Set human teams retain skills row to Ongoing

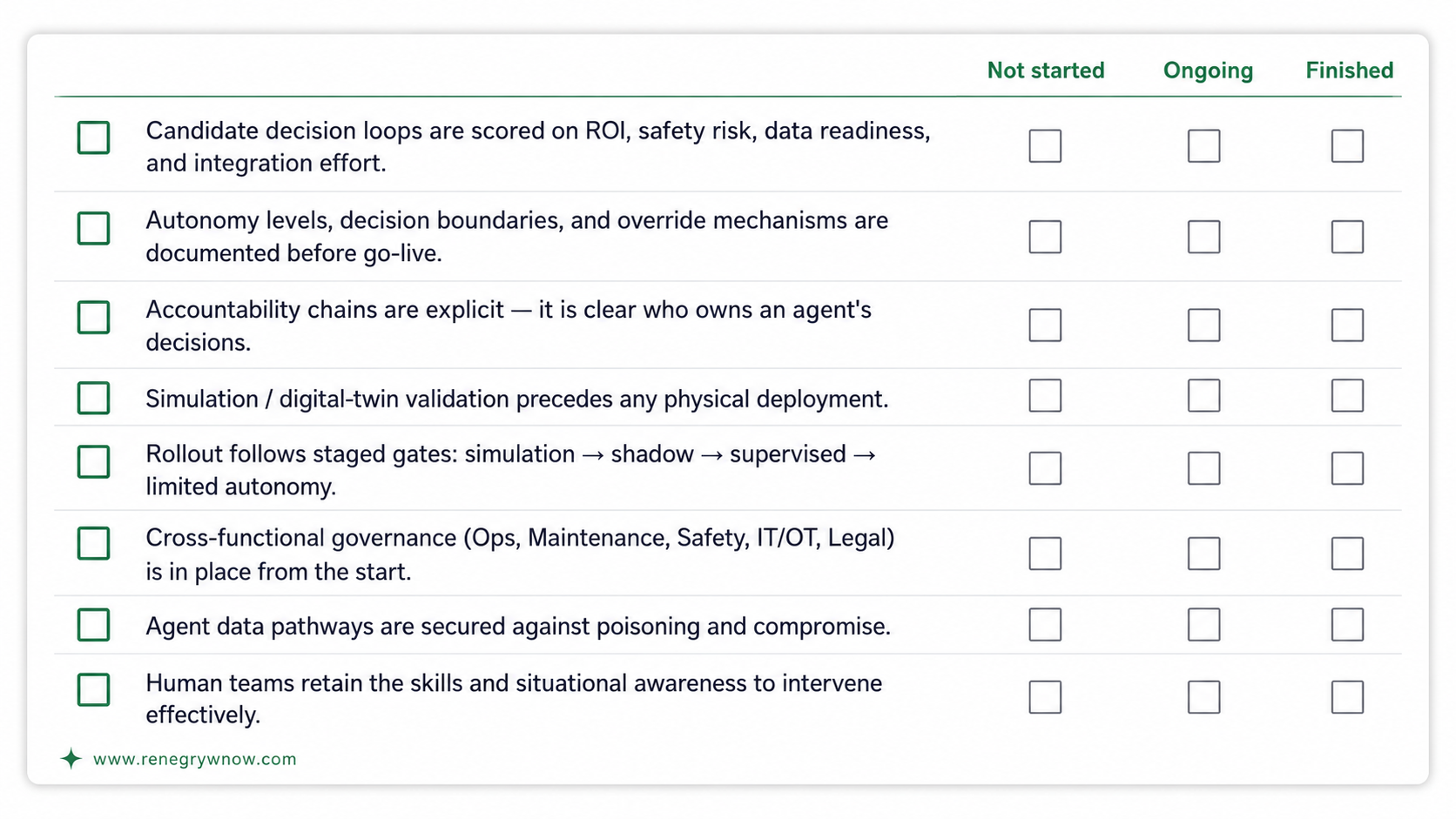(1204, 697)
